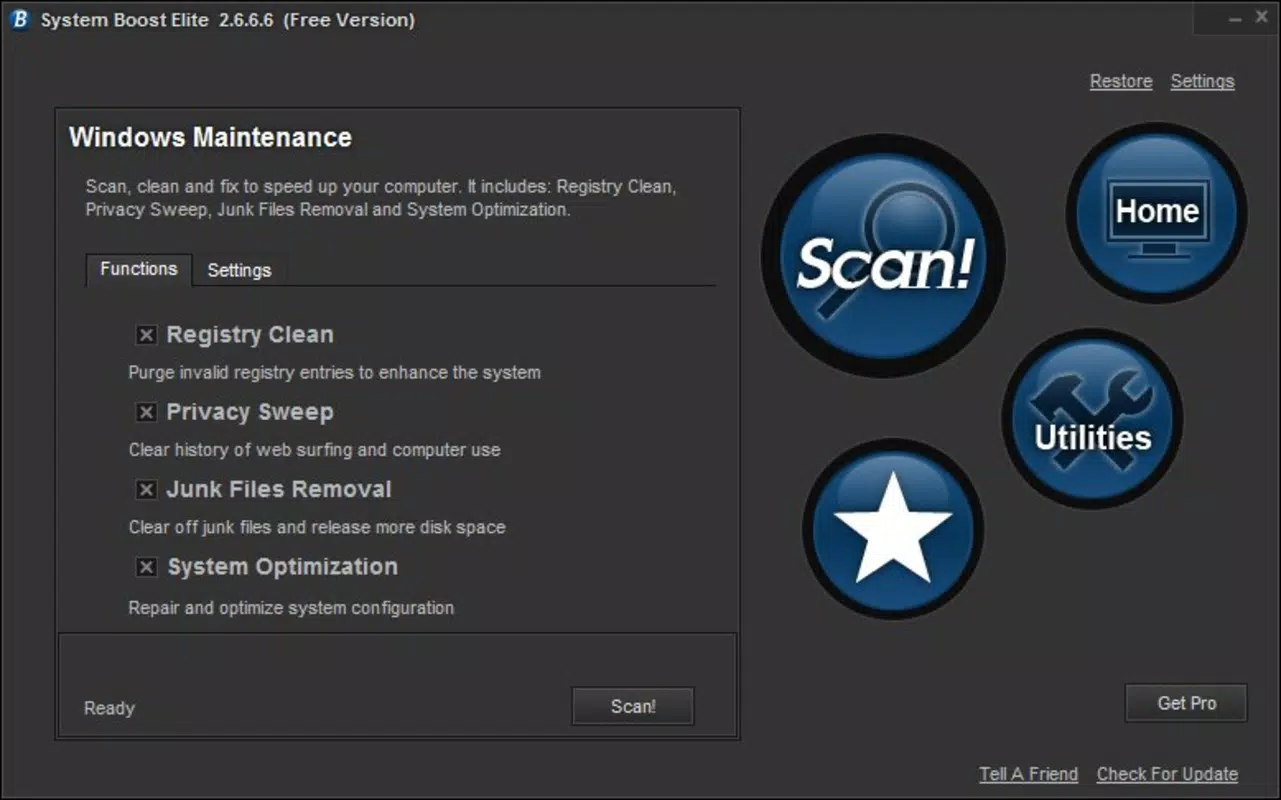Image resolution: width=1281 pixels, height=800 pixels.
Task: Open the Restore link
Action: pos(1121,82)
